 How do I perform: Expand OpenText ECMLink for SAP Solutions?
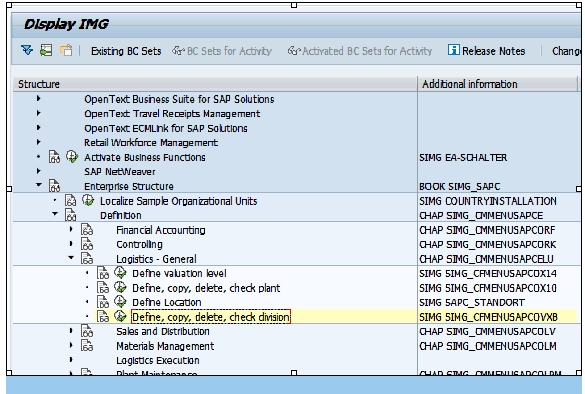coord(38,128)
